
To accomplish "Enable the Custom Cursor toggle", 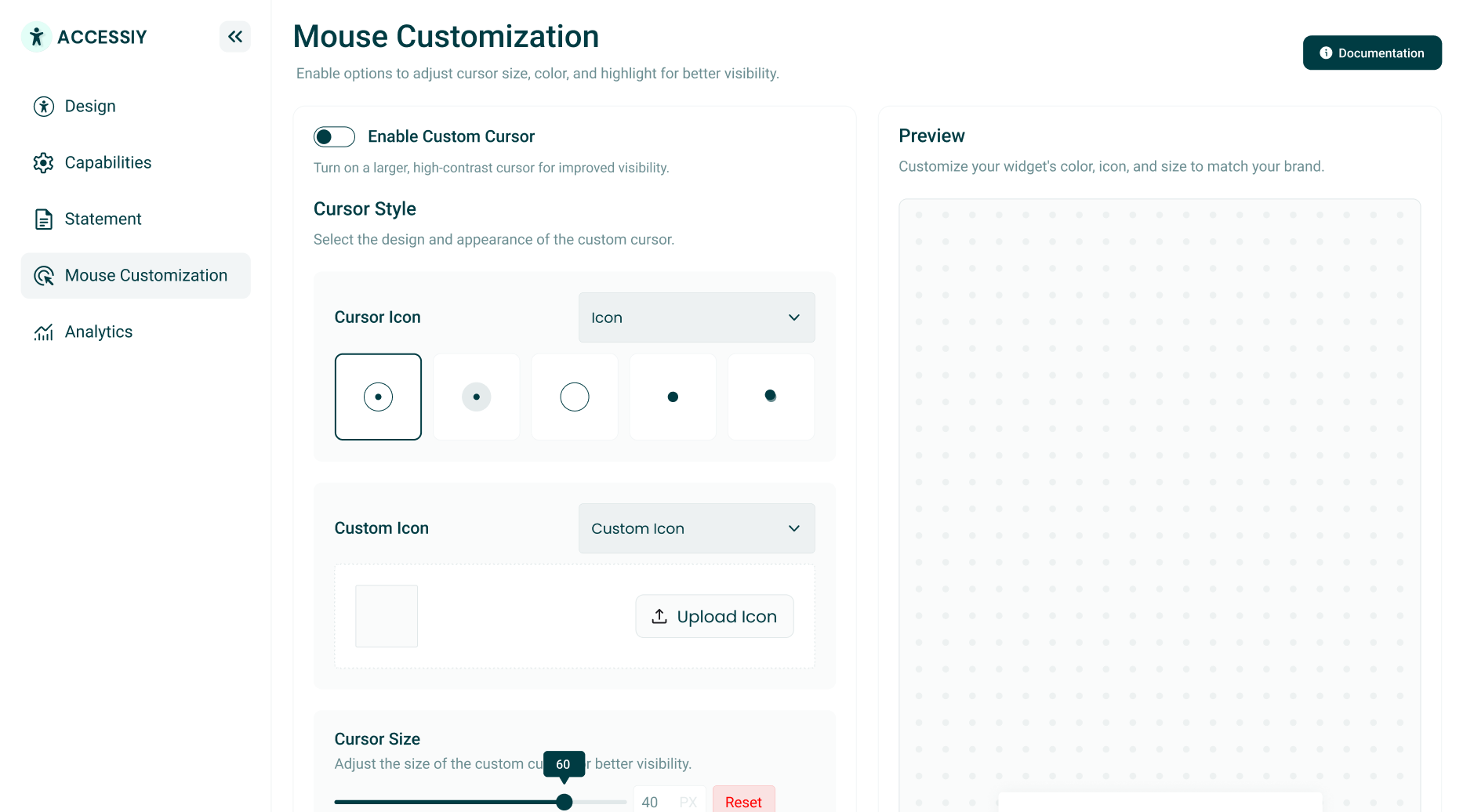I will [x=334, y=136].
